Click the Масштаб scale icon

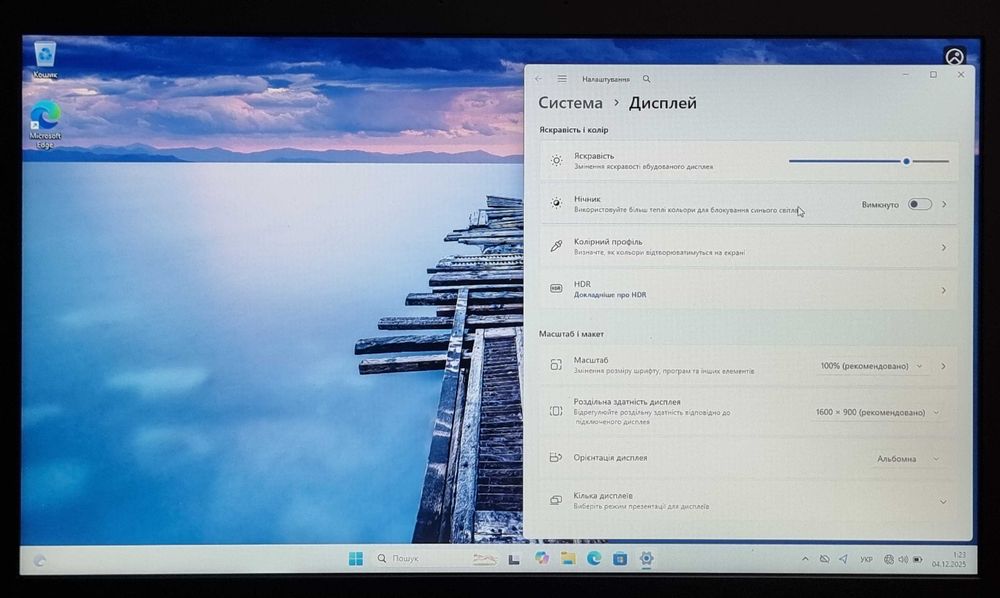tap(556, 365)
